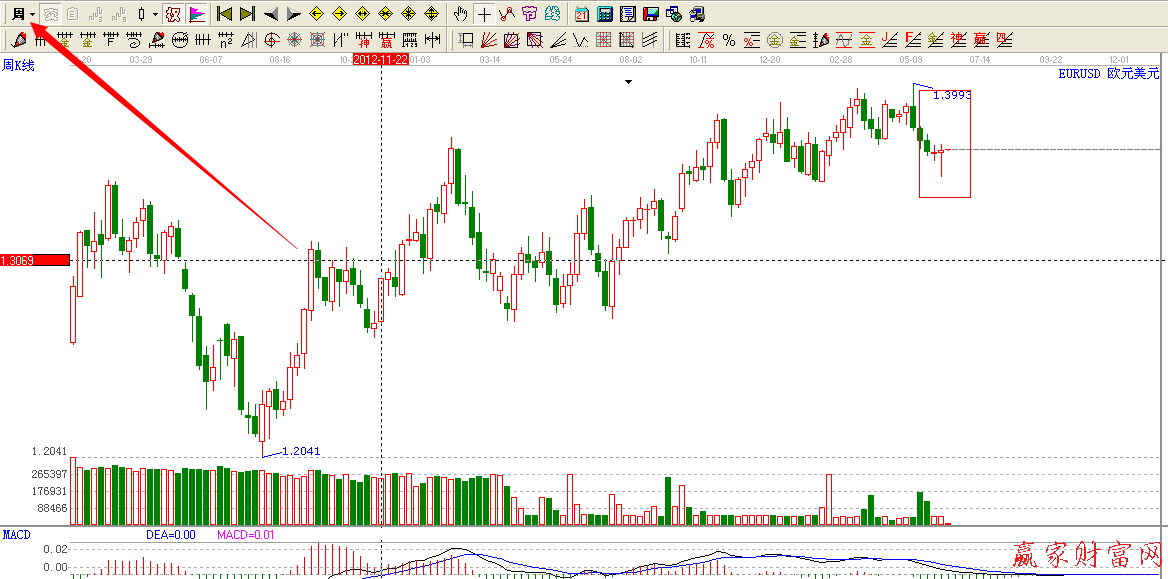Open the calculator icon
The image size is (1168, 579).
(605, 14)
